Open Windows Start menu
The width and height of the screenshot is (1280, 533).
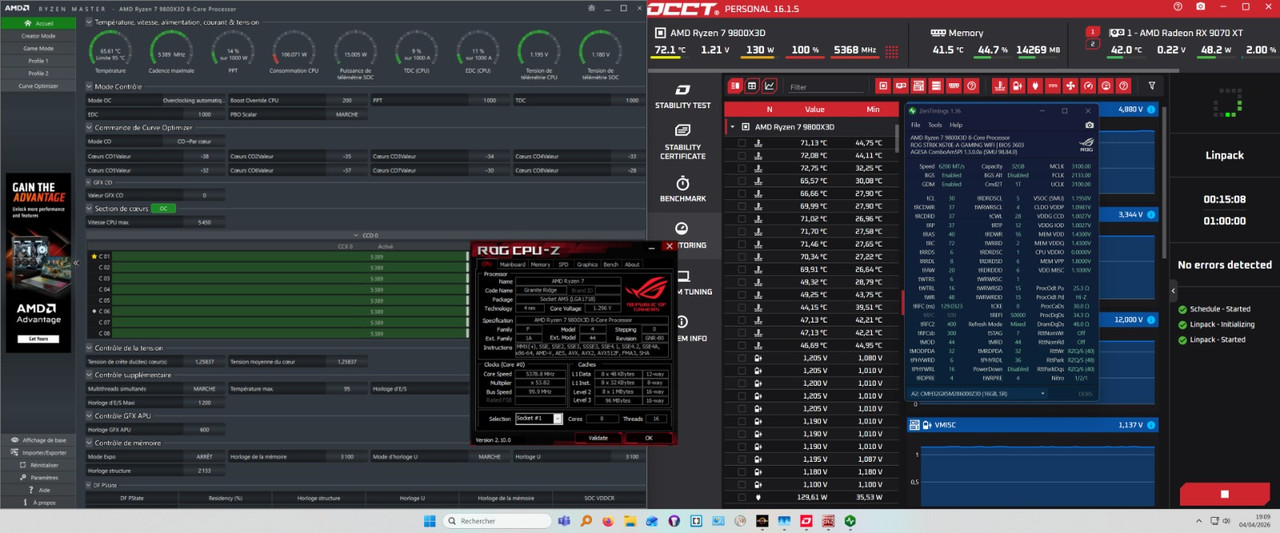click(429, 521)
